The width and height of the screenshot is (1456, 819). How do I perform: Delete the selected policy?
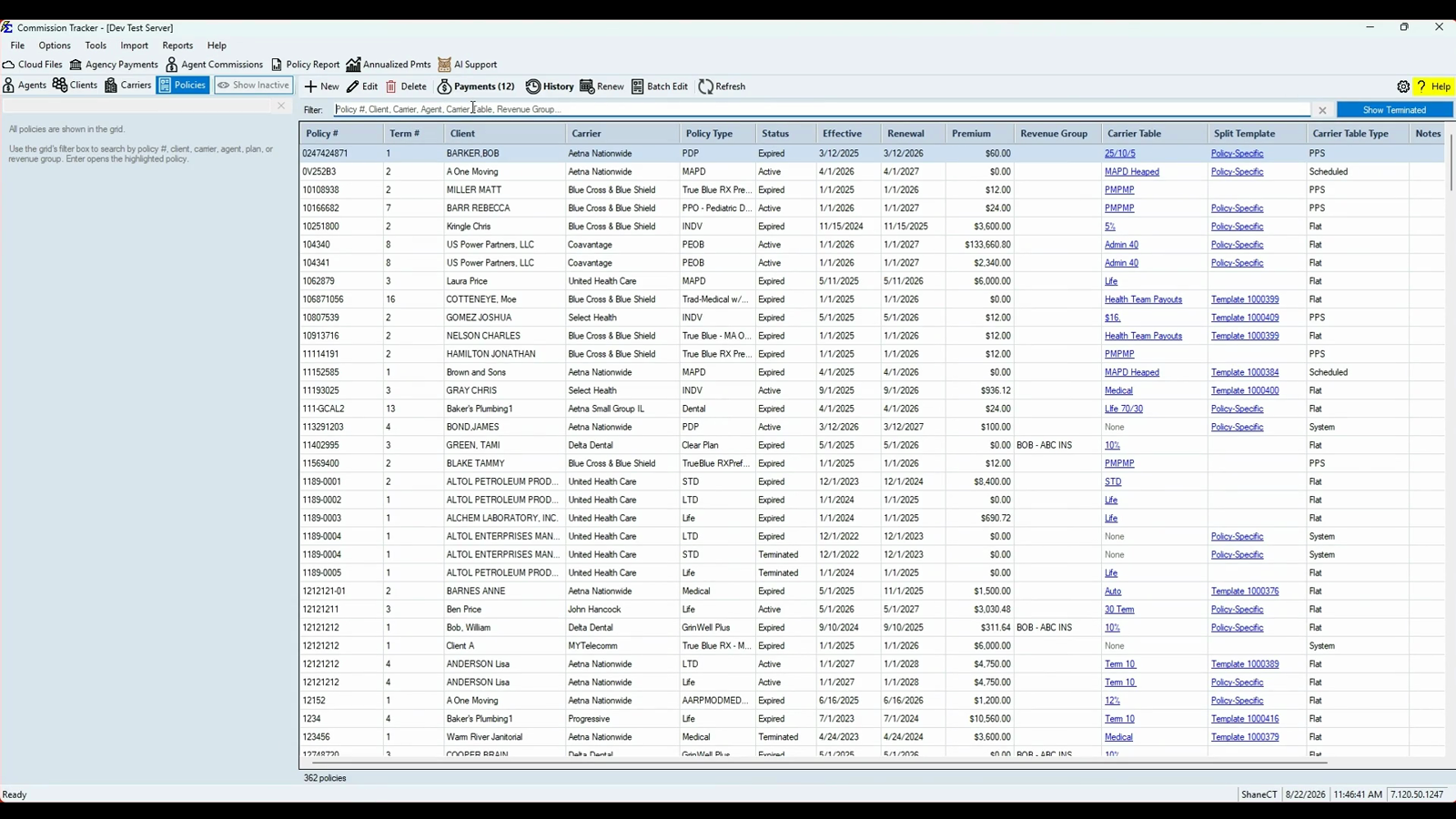point(406,86)
